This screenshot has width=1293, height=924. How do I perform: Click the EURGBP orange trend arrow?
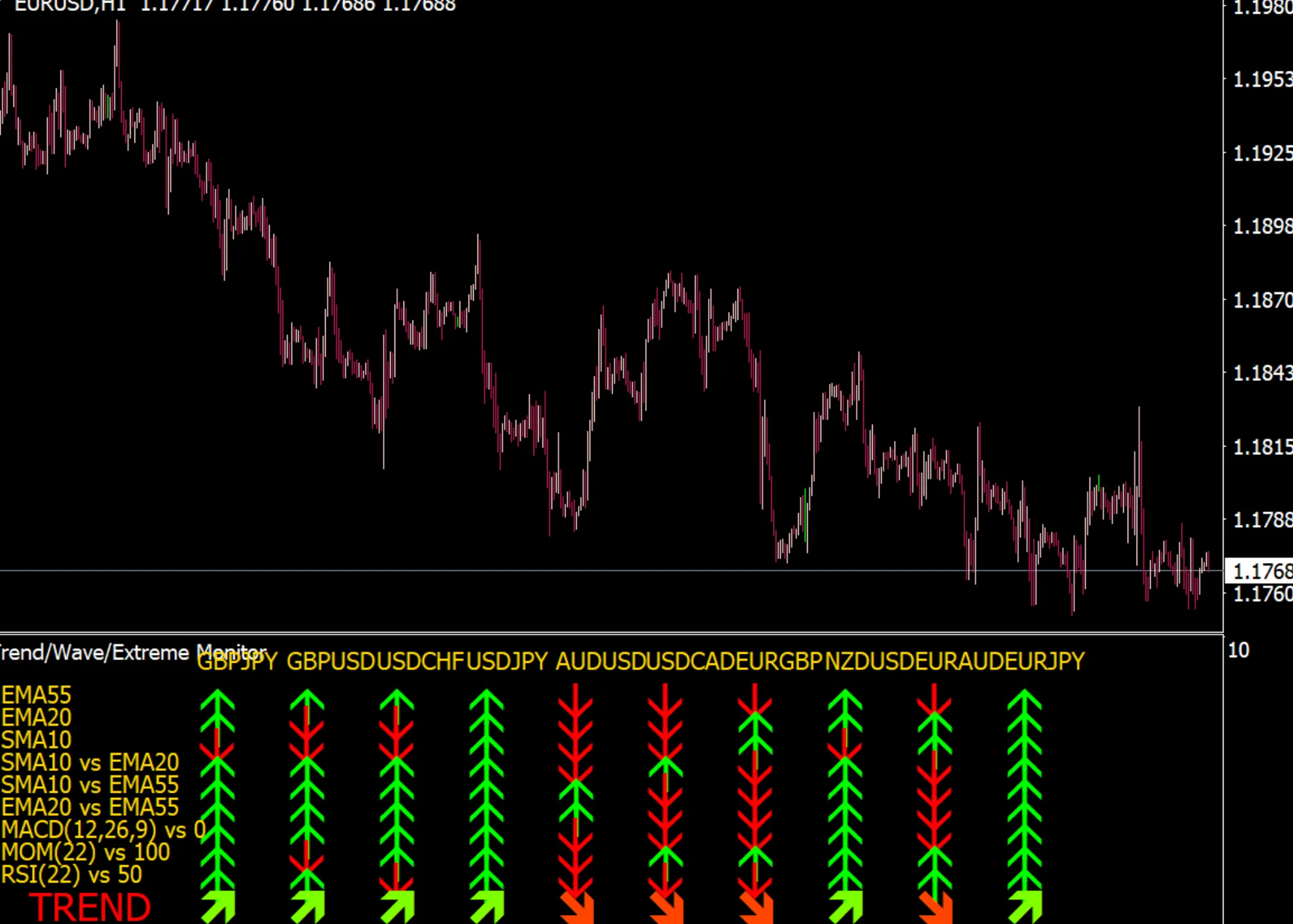756,907
